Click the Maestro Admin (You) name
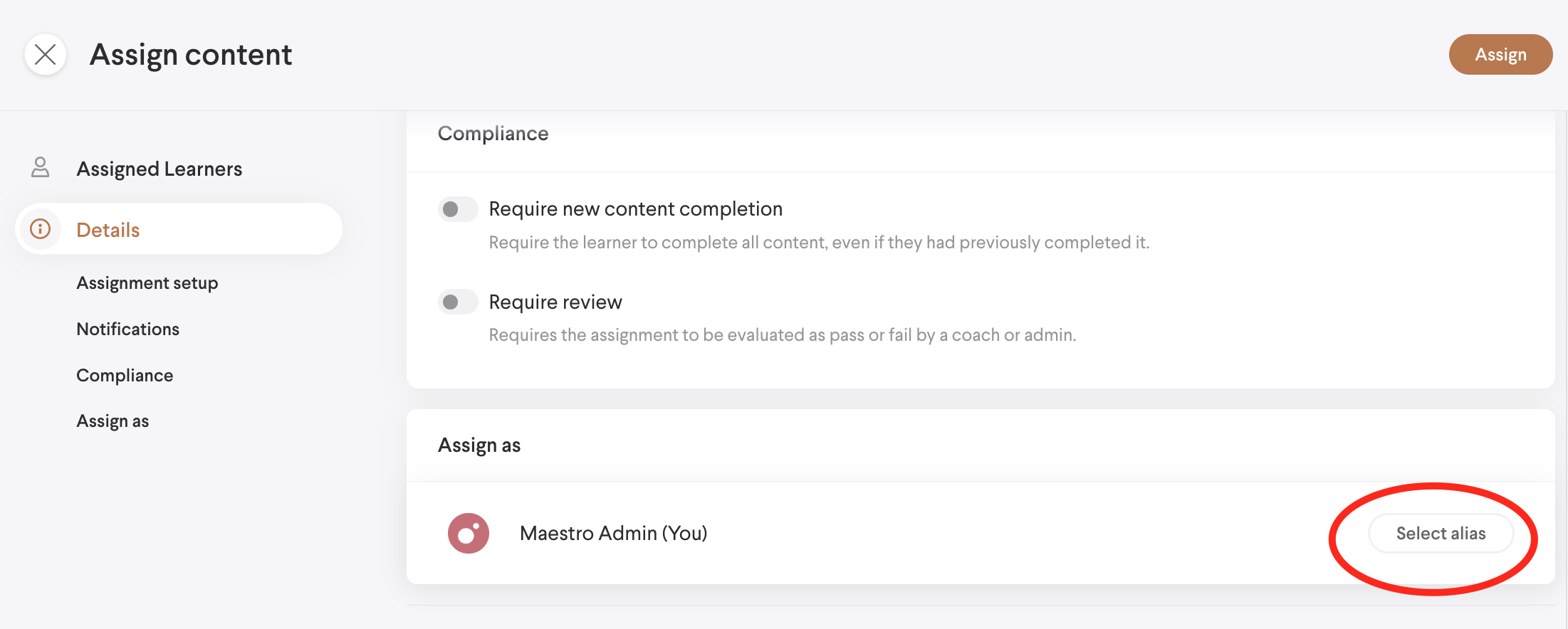The height and width of the screenshot is (629, 1568). (x=613, y=534)
